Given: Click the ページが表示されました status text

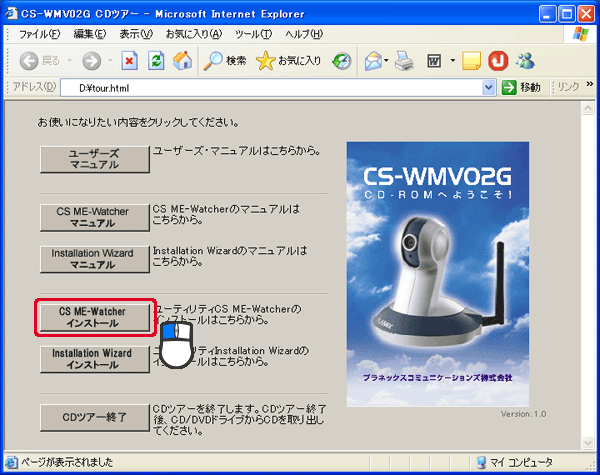Looking at the screenshot, I should point(67,462).
